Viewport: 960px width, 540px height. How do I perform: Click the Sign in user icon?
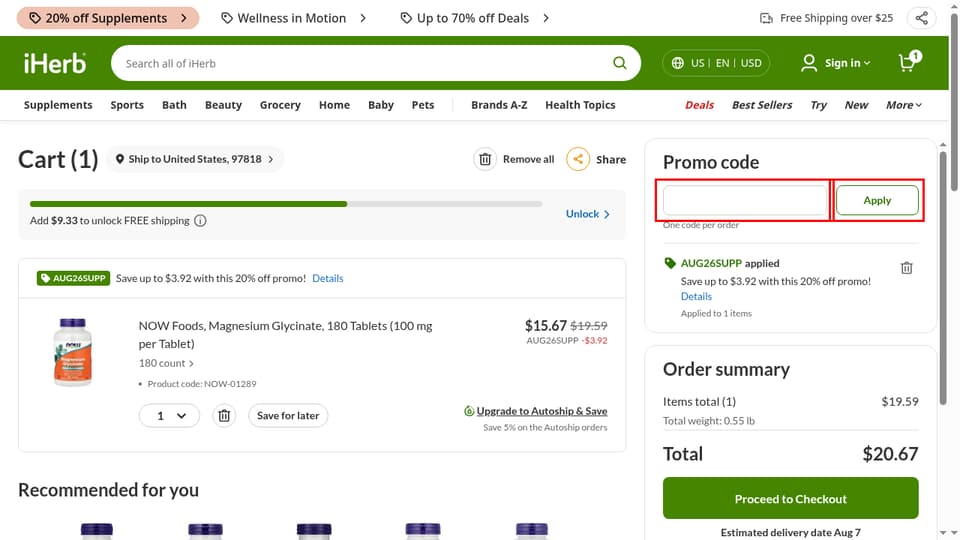pyautogui.click(x=809, y=62)
